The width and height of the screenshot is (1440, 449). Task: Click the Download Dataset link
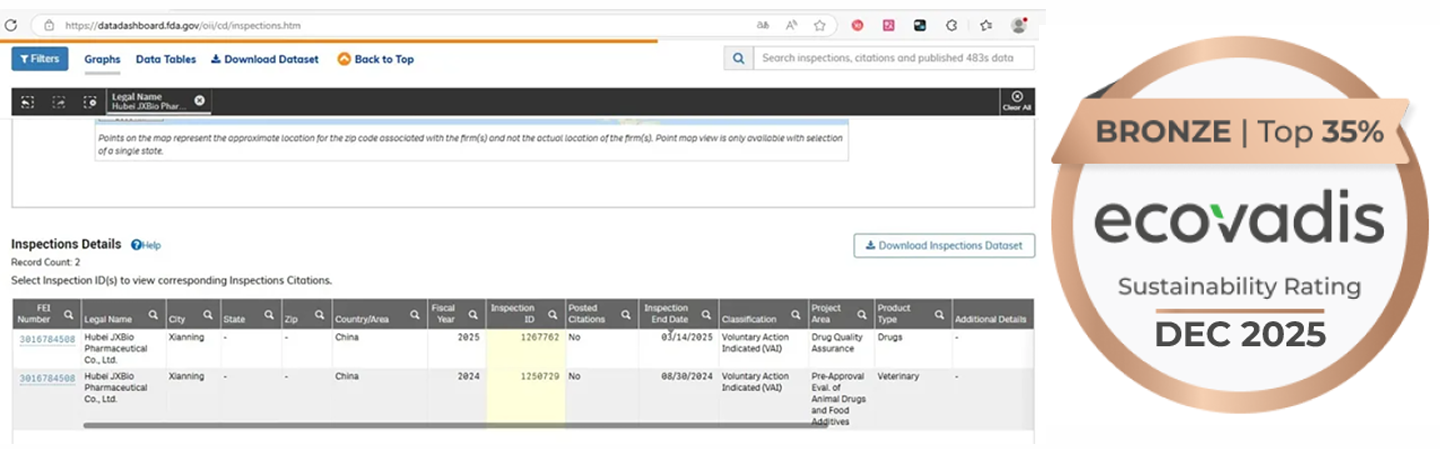(265, 59)
